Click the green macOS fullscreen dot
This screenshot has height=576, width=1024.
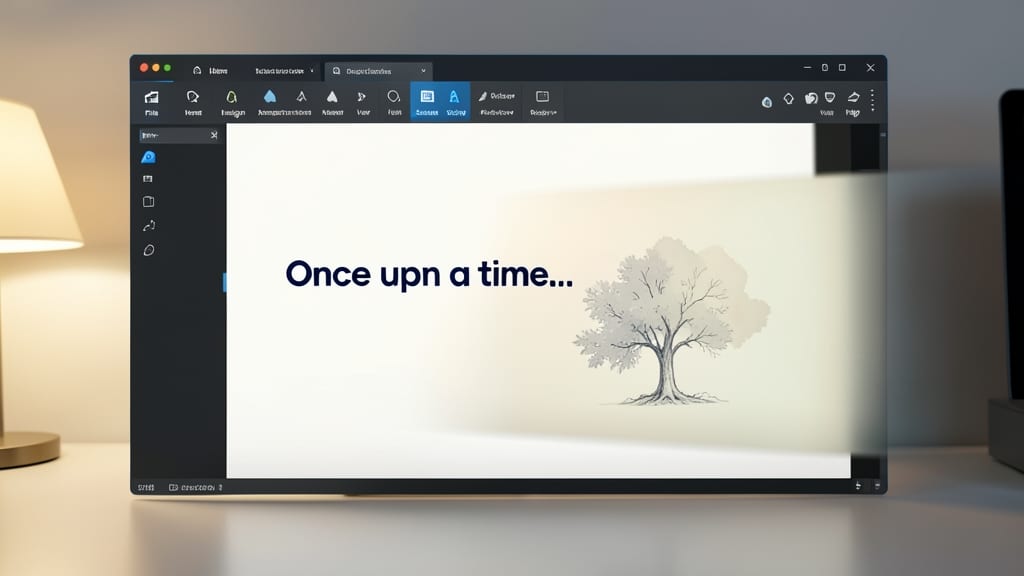[167, 67]
